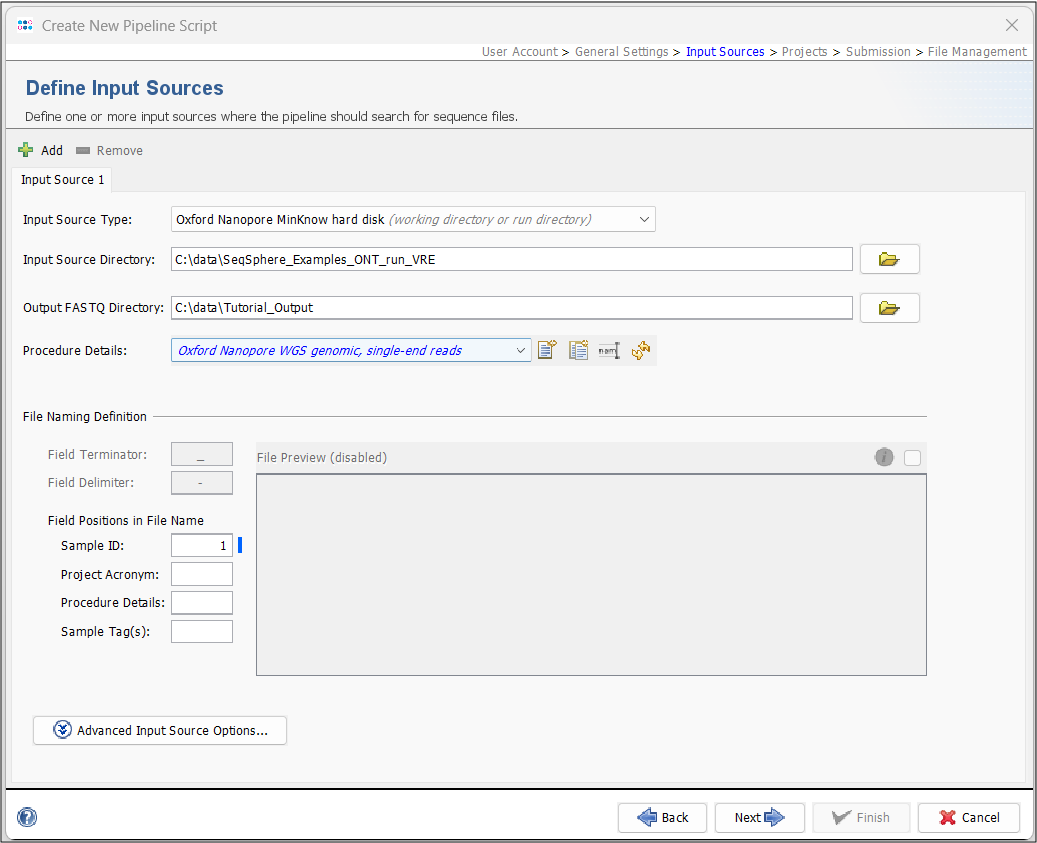Transfer procedure details settings
1037x843 pixels.
[x=640, y=349]
